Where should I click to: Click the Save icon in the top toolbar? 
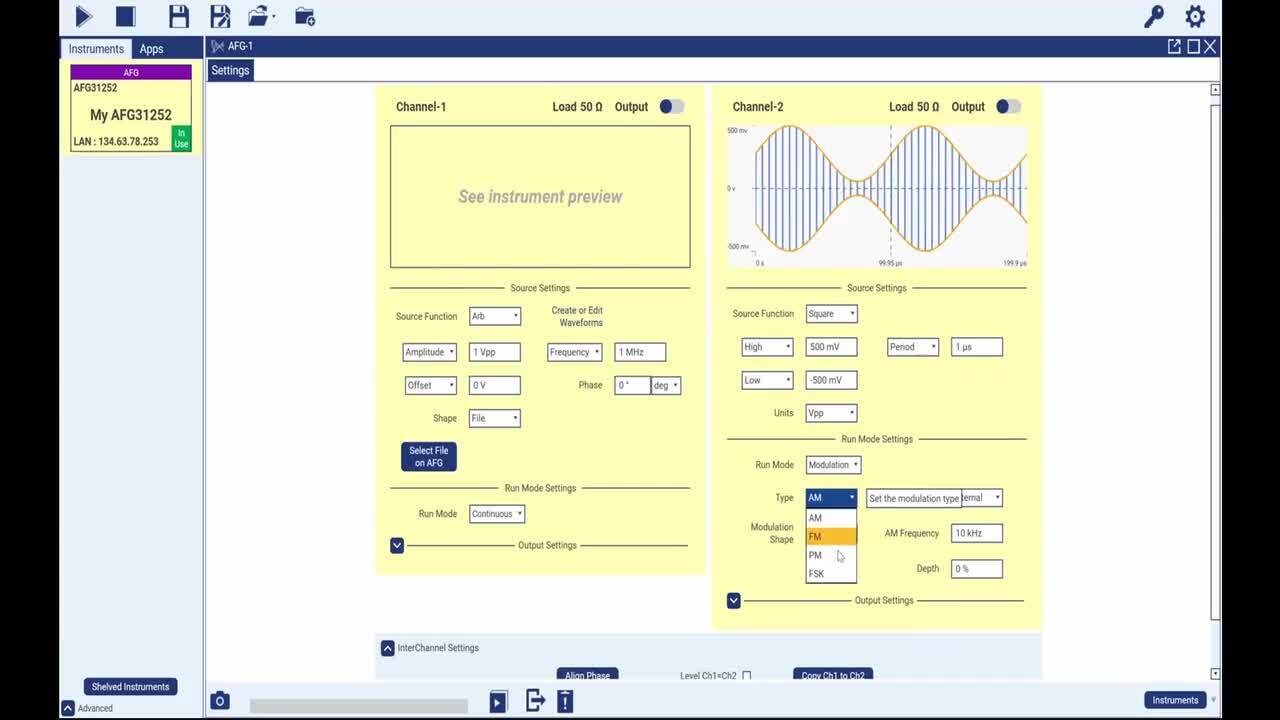pyautogui.click(x=178, y=16)
